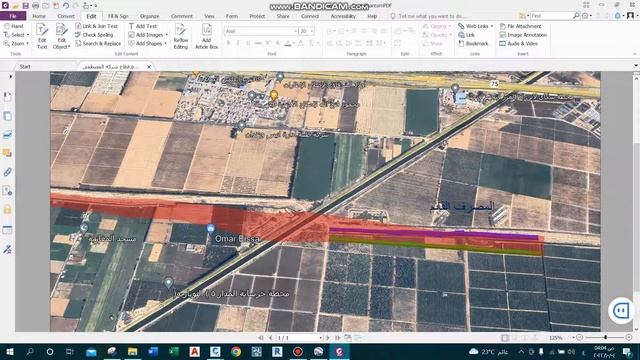
Task: Switch to the Comment ribbon tab
Action: [x=182, y=16]
